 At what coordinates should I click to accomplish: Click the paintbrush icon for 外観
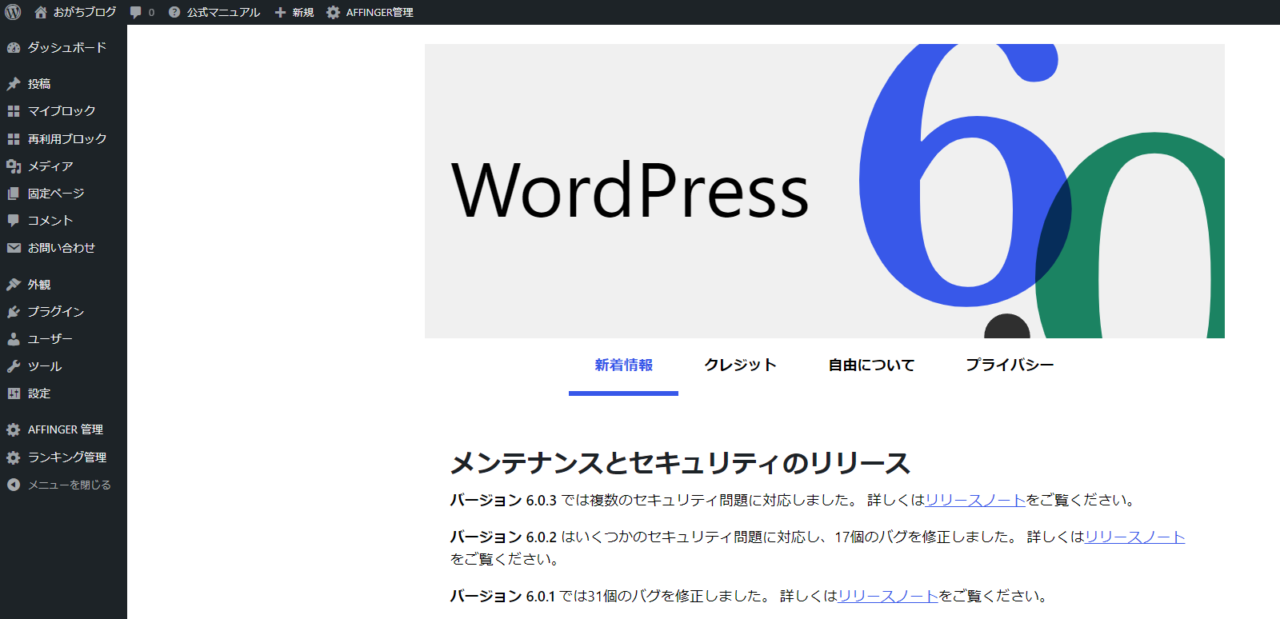pos(14,284)
